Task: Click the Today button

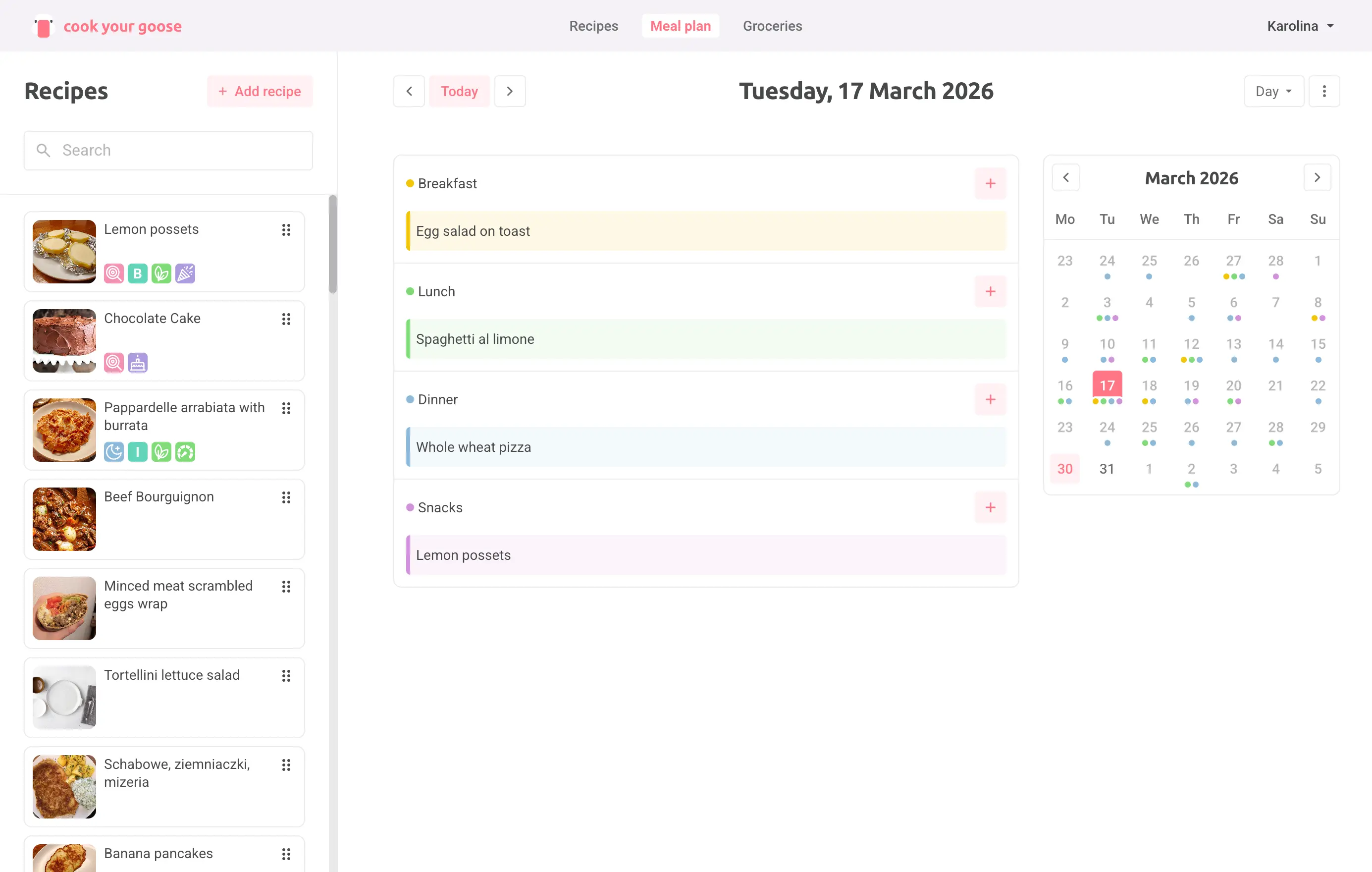Action: [459, 91]
